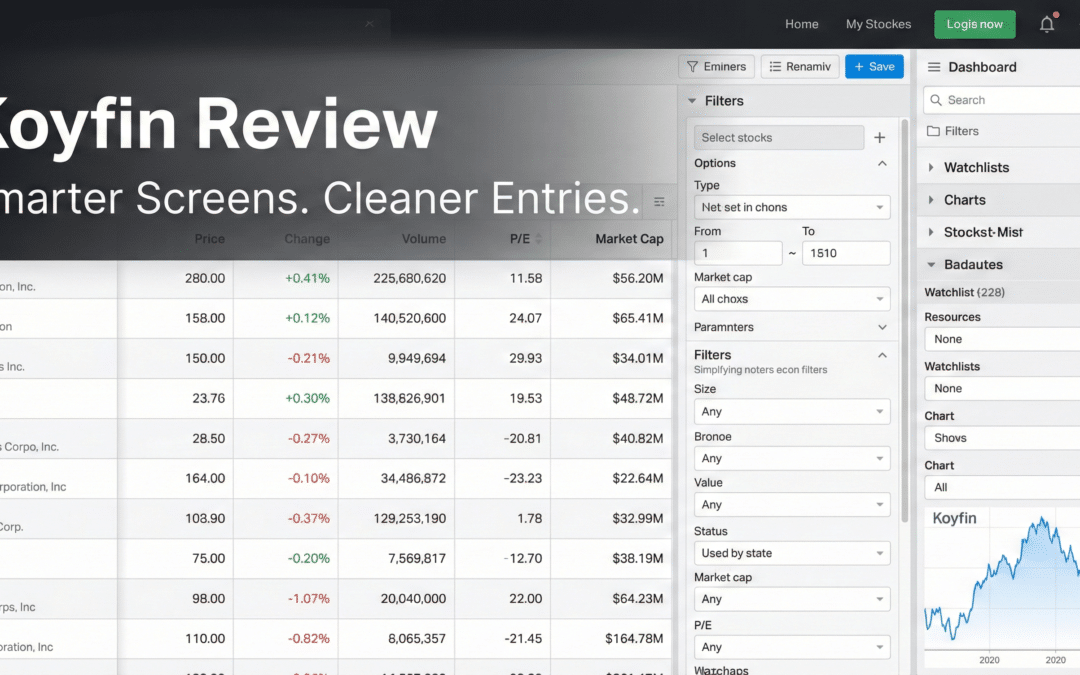Click the table column settings icon
Screen dimensions: 1080x675
pos(659,202)
